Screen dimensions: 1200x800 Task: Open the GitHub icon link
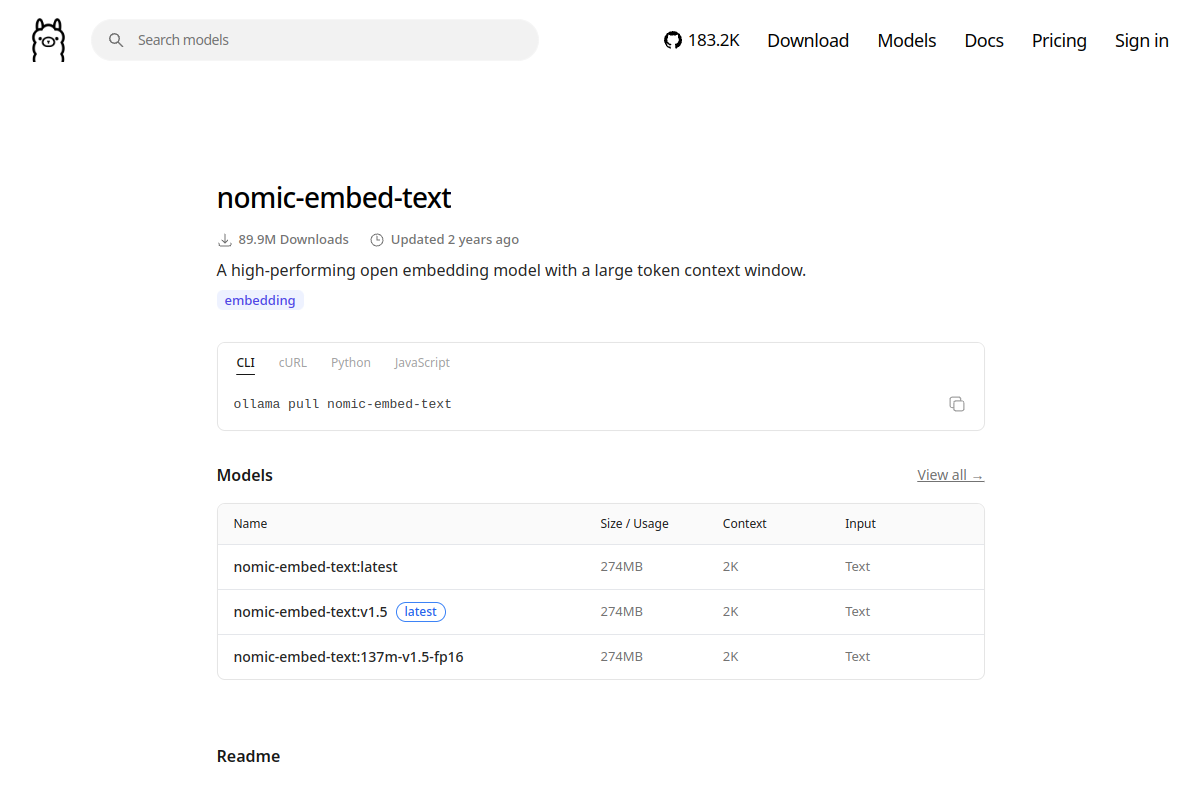[673, 40]
